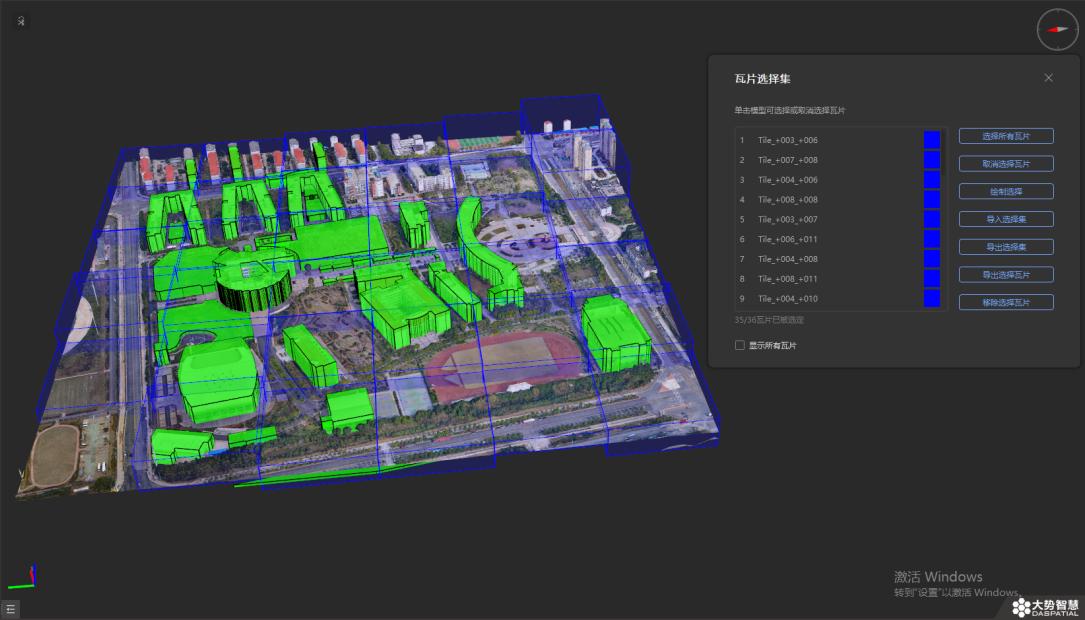1085x620 pixels.
Task: Select the Tile_+004_+010 row
Action: click(x=839, y=299)
